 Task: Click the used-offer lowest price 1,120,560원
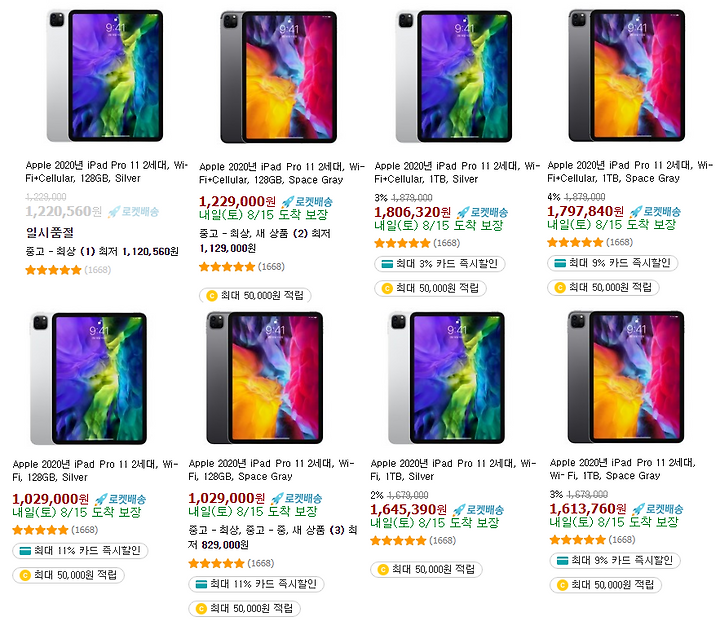(151, 252)
